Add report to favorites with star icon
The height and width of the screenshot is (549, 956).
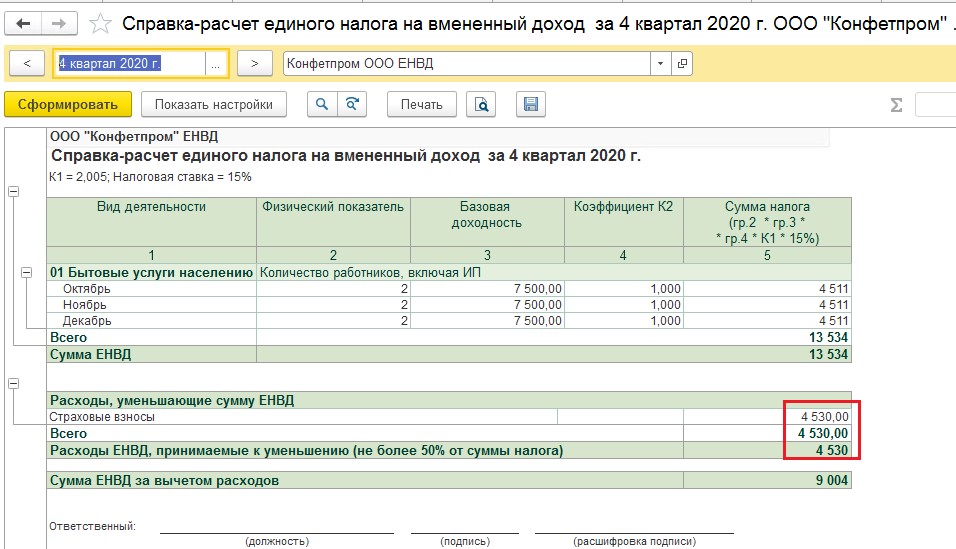click(100, 24)
